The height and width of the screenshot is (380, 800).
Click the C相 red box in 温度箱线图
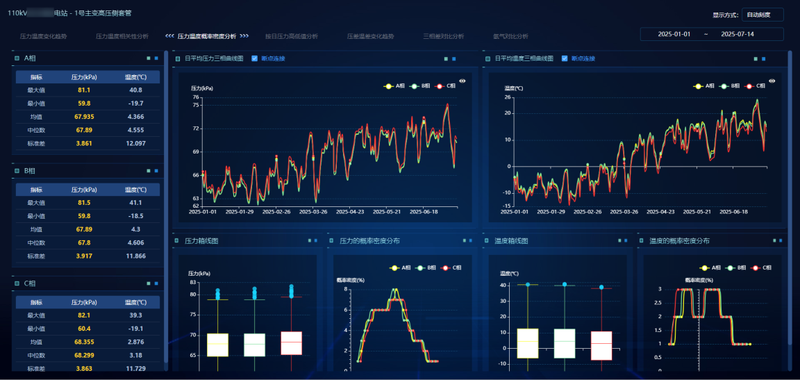click(x=602, y=346)
